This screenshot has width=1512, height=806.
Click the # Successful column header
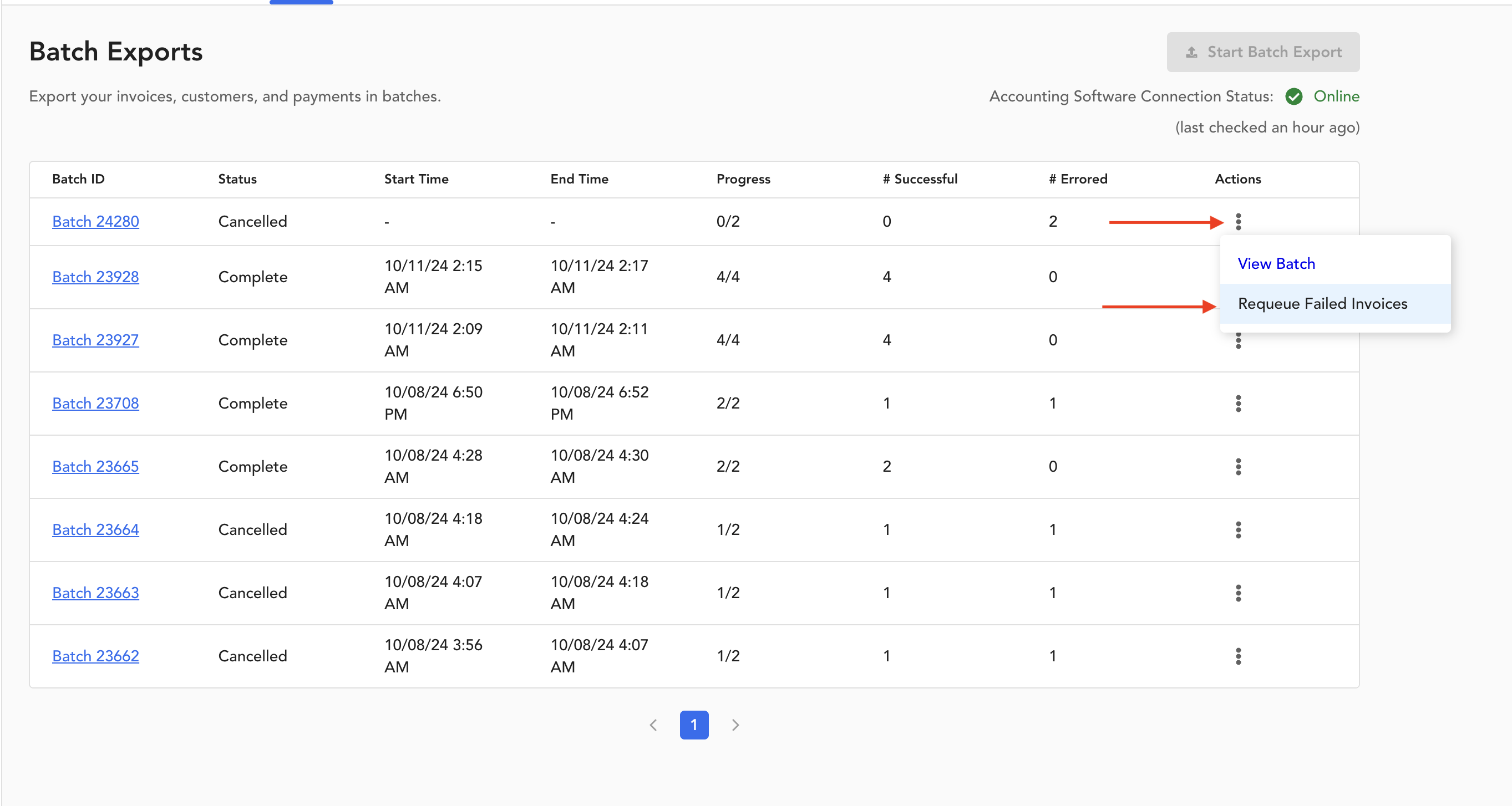pos(920,180)
